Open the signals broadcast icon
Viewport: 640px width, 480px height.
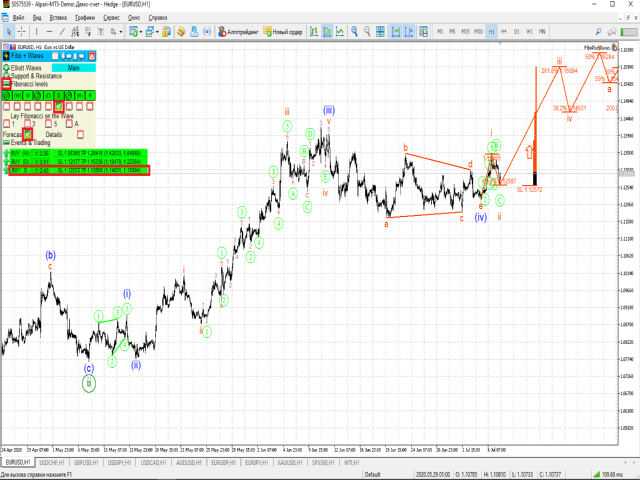pos(207,31)
